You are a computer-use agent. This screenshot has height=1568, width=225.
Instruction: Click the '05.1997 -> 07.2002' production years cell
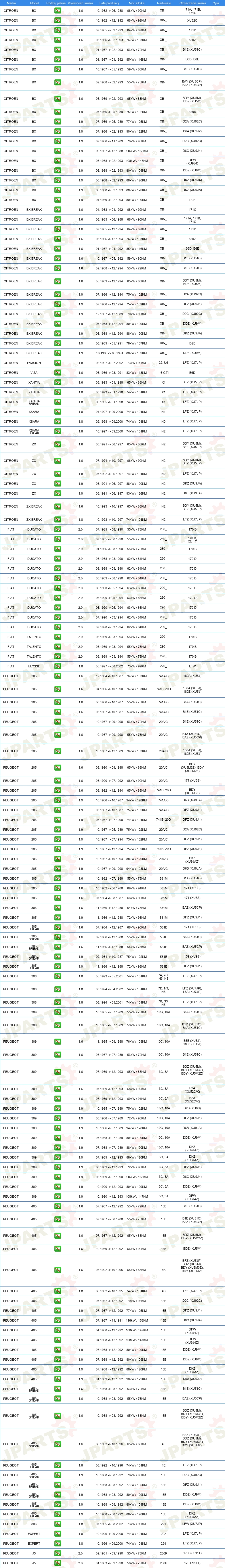[109, 363]
